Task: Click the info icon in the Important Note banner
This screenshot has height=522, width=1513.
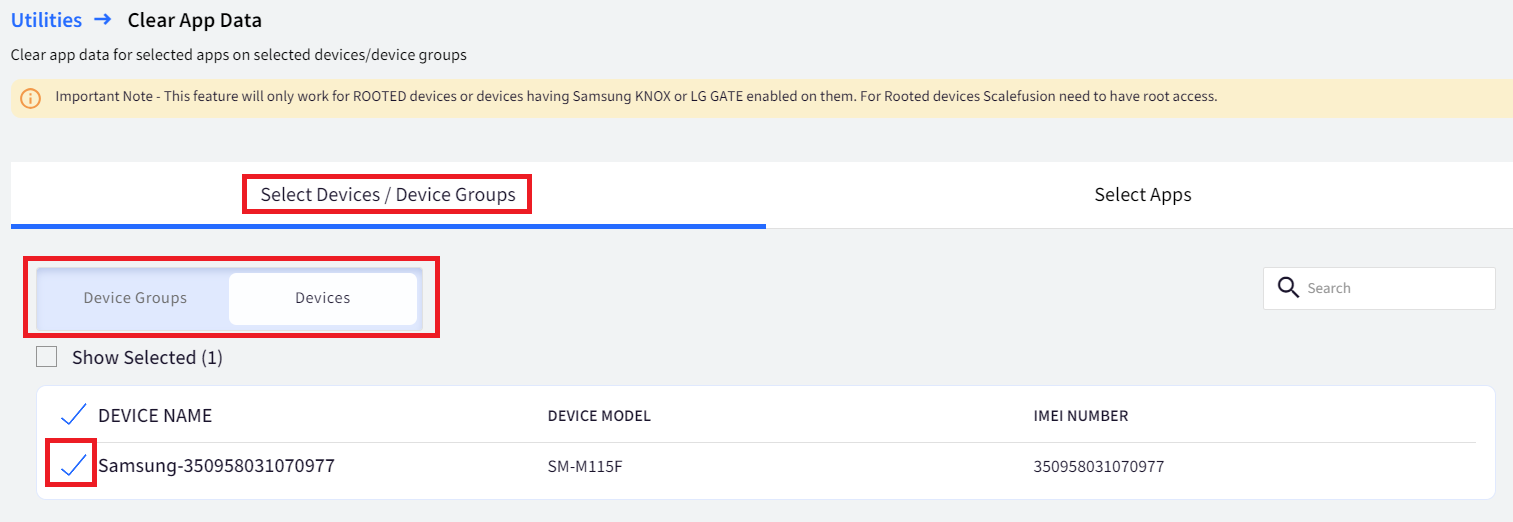Action: point(31,98)
